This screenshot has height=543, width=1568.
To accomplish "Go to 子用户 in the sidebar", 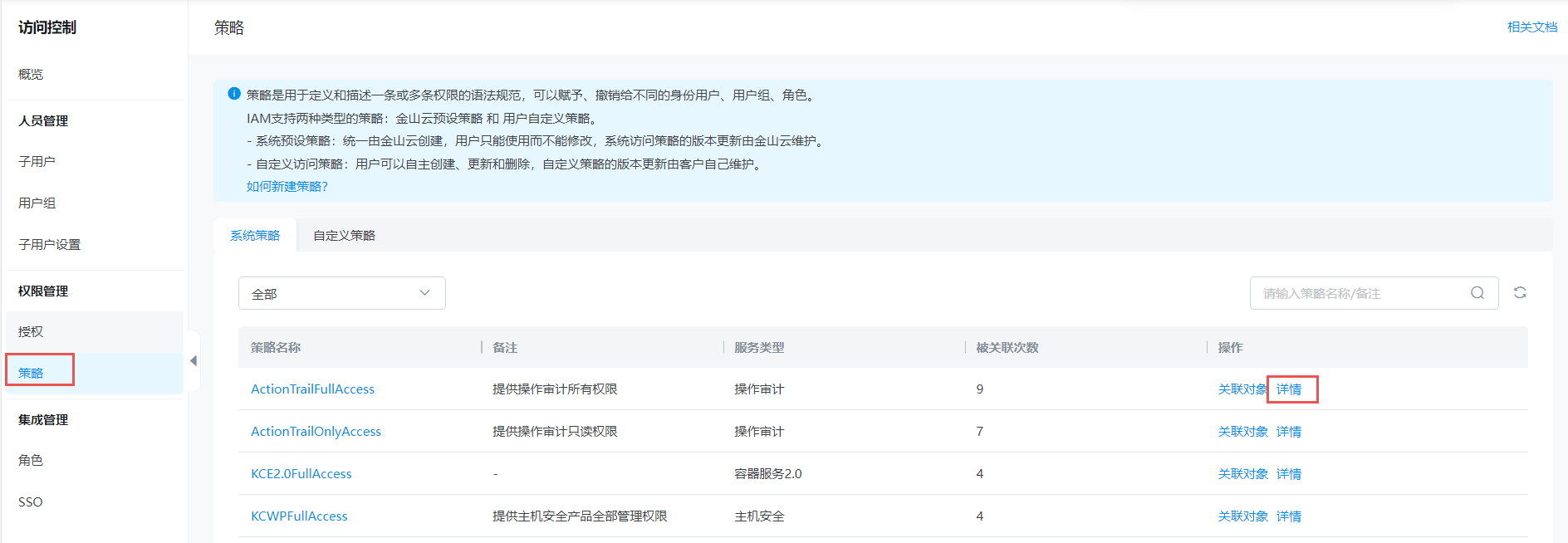I will 37,162.
